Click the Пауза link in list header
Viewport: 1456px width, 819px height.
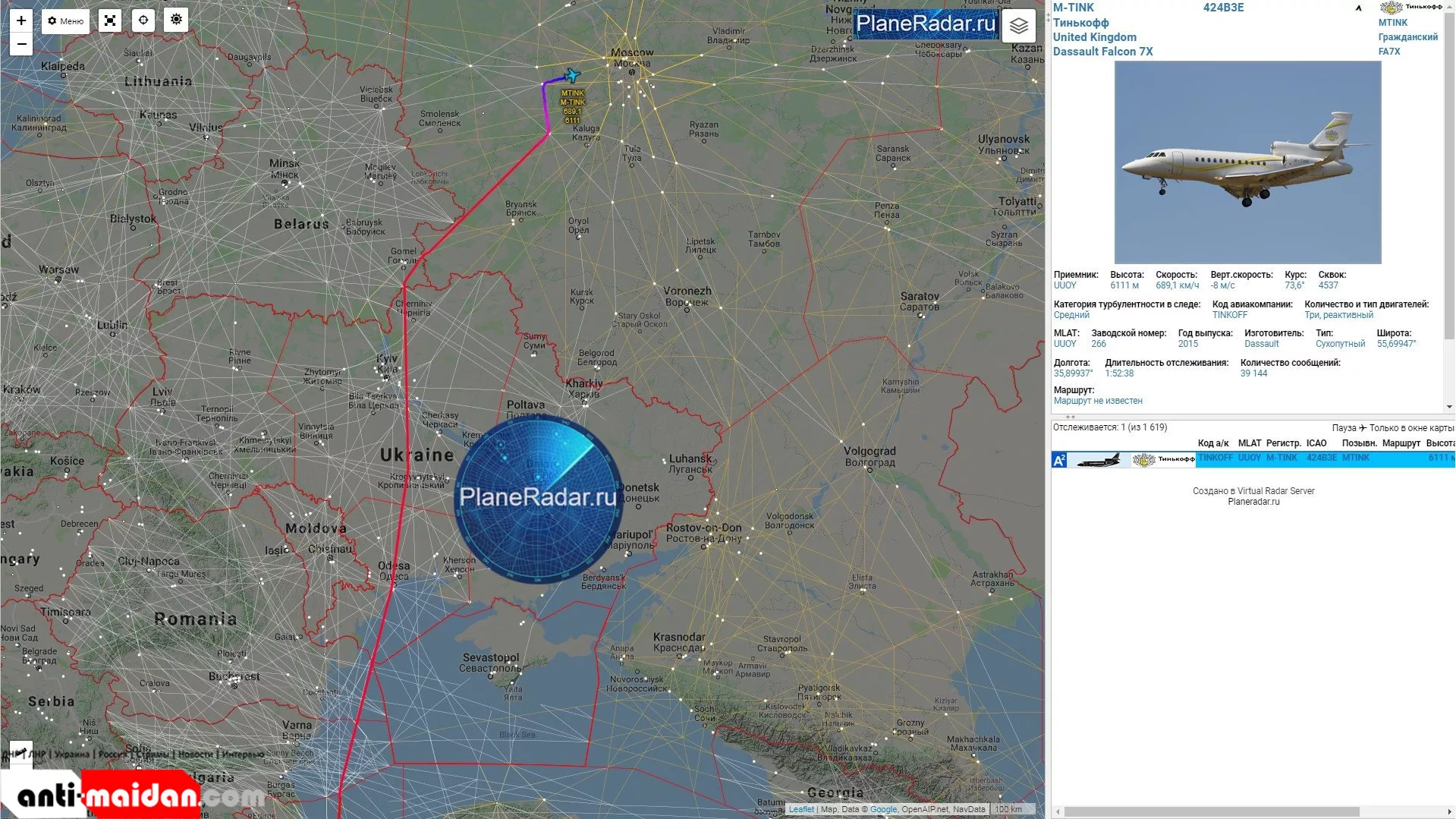[x=1344, y=428]
